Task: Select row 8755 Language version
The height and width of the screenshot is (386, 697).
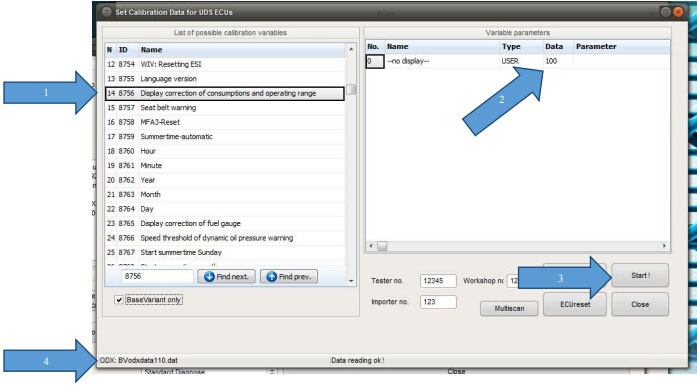Action: tap(225, 79)
